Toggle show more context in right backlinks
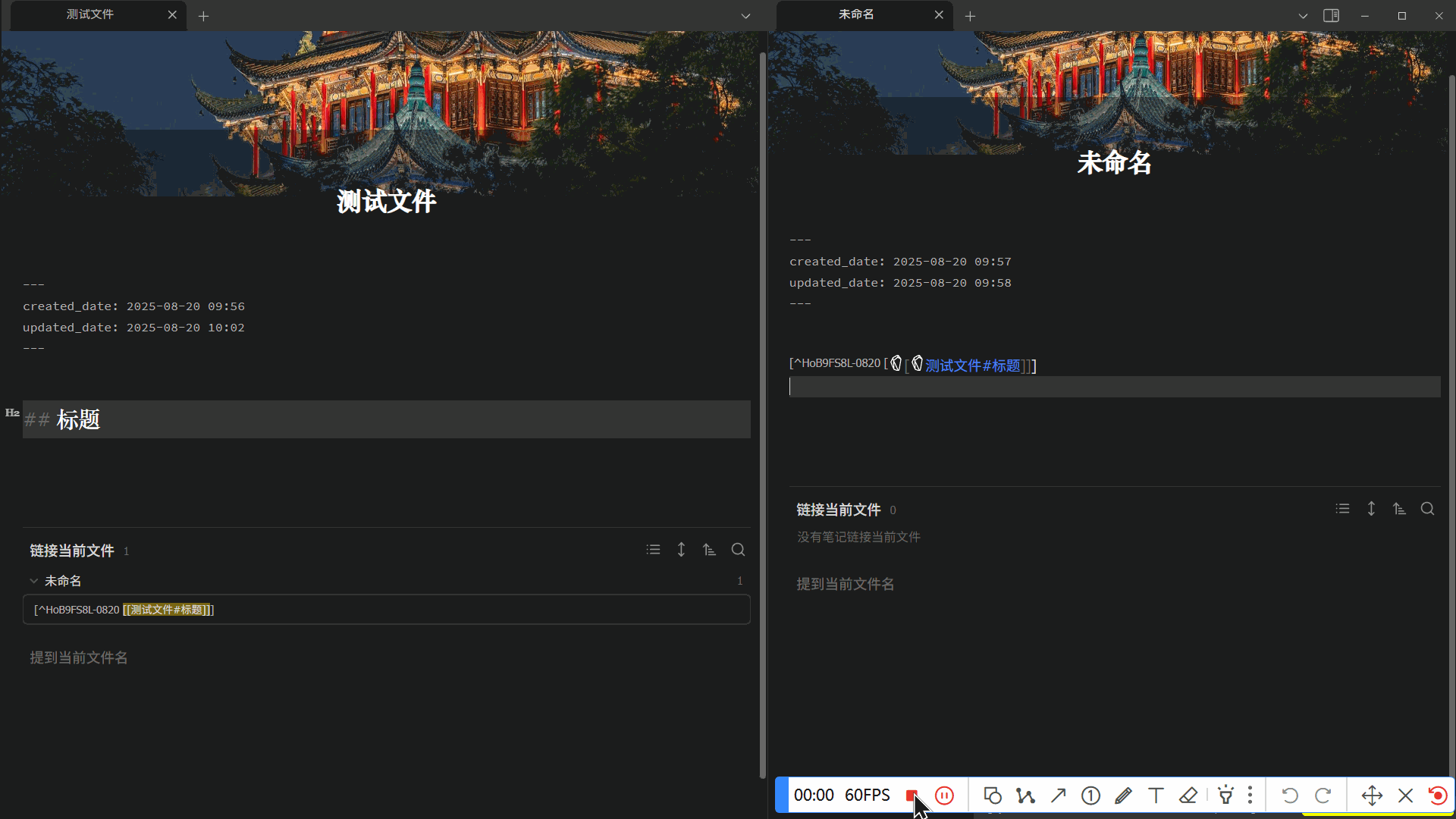The image size is (1456, 819). pyautogui.click(x=1371, y=509)
